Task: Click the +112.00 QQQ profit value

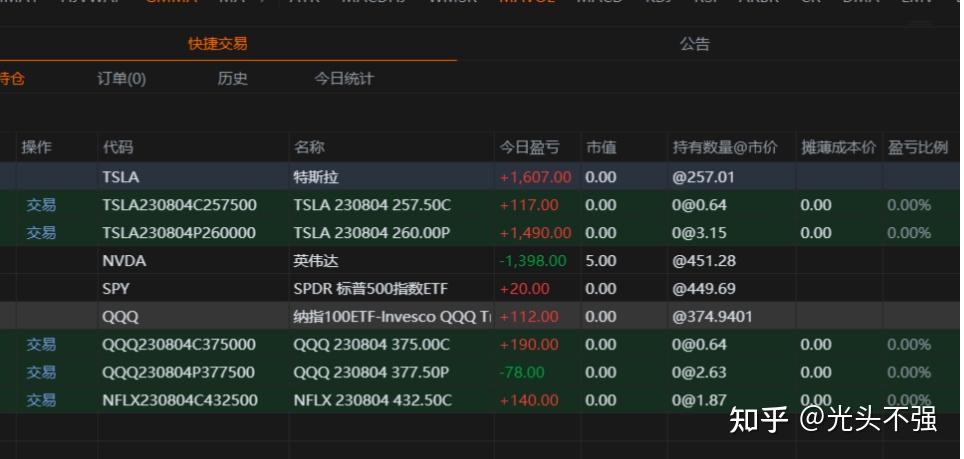Action: coord(529,317)
